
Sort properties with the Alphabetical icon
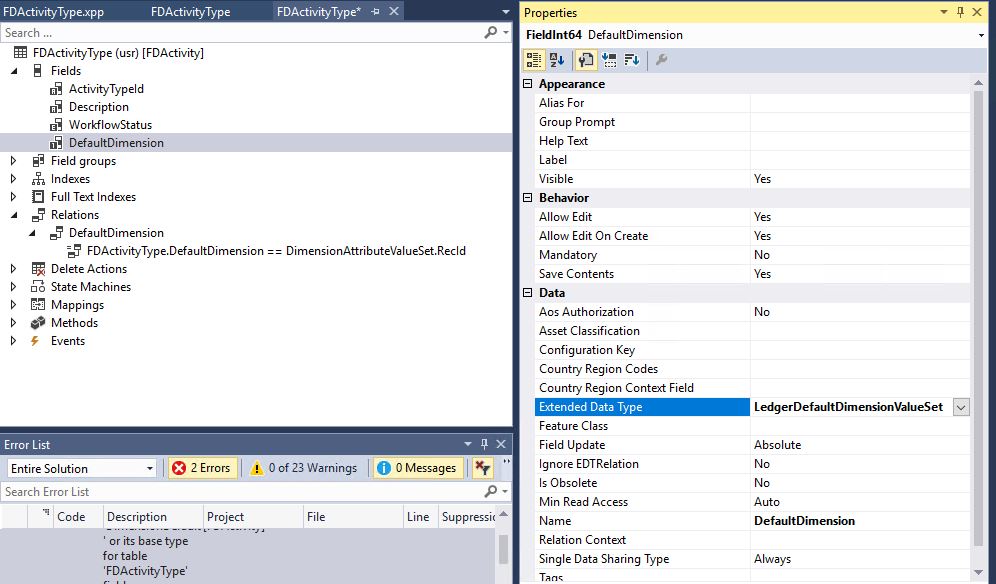557,60
